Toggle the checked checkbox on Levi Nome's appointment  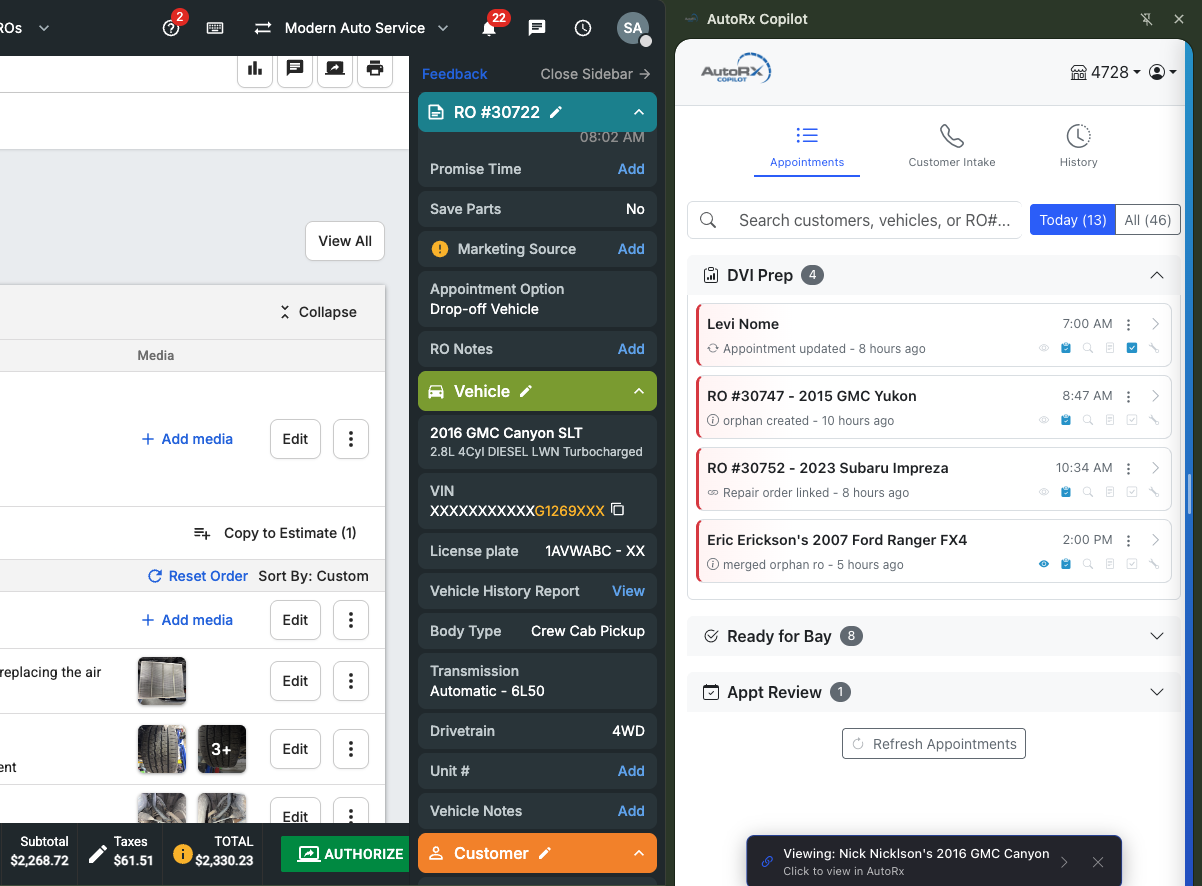click(x=1132, y=348)
